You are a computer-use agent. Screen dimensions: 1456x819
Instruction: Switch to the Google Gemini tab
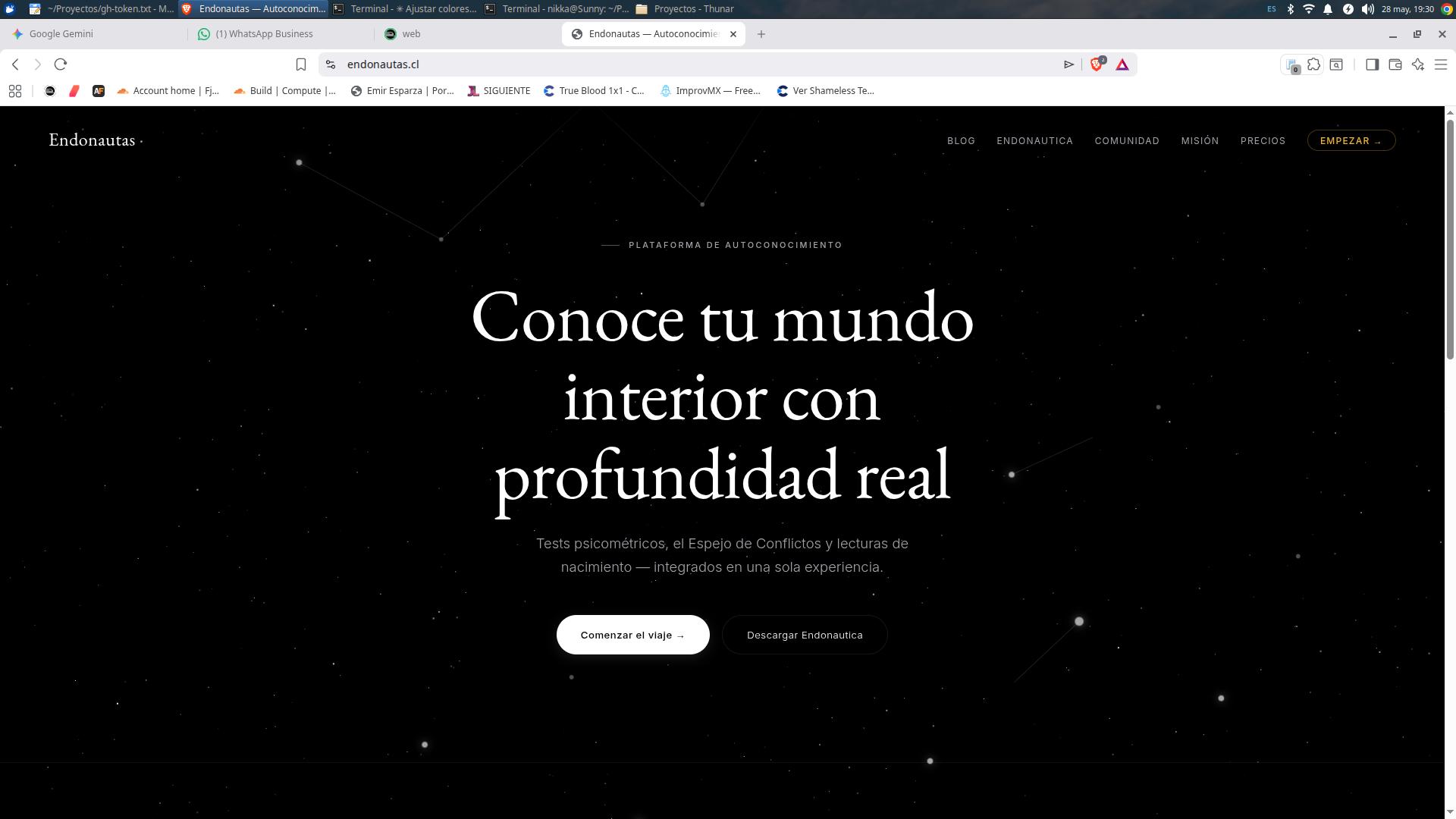click(x=93, y=34)
